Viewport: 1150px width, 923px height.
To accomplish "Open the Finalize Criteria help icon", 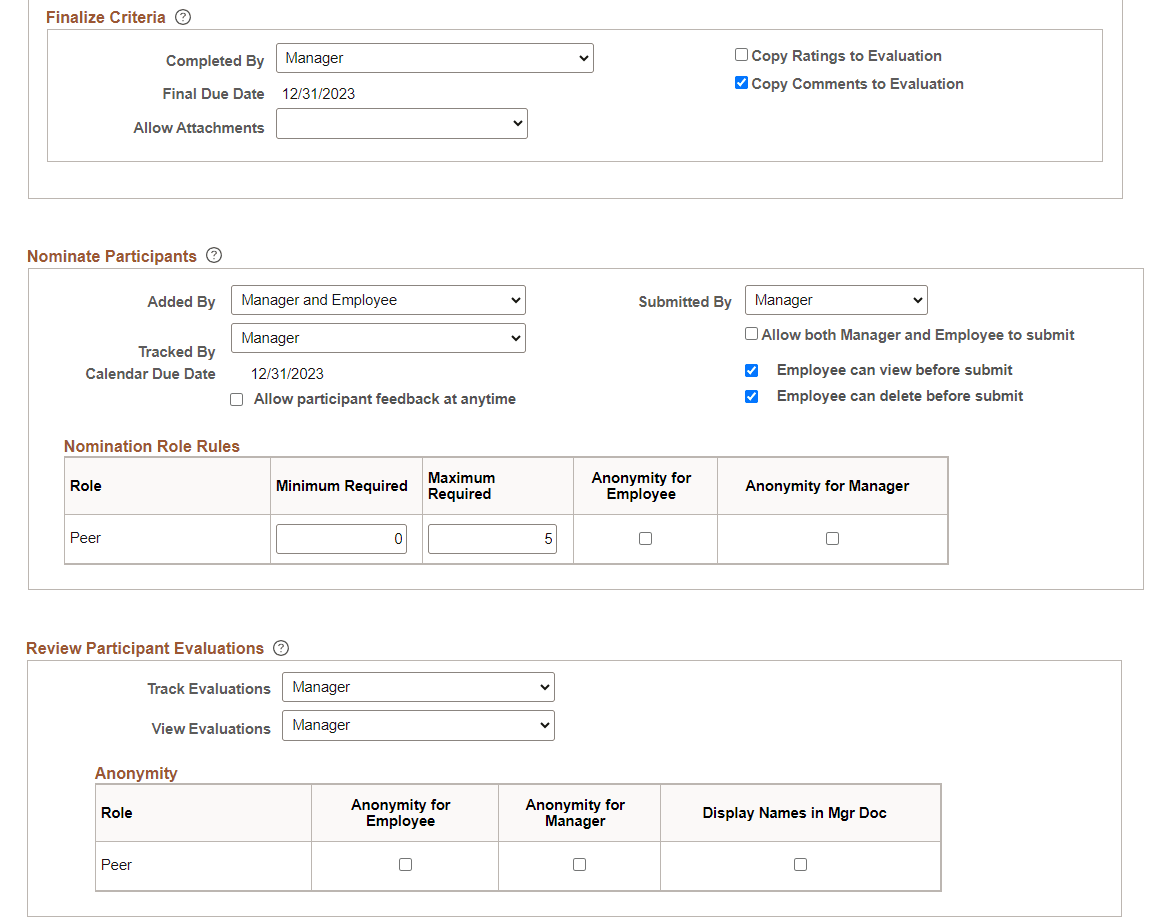I will tap(183, 17).
